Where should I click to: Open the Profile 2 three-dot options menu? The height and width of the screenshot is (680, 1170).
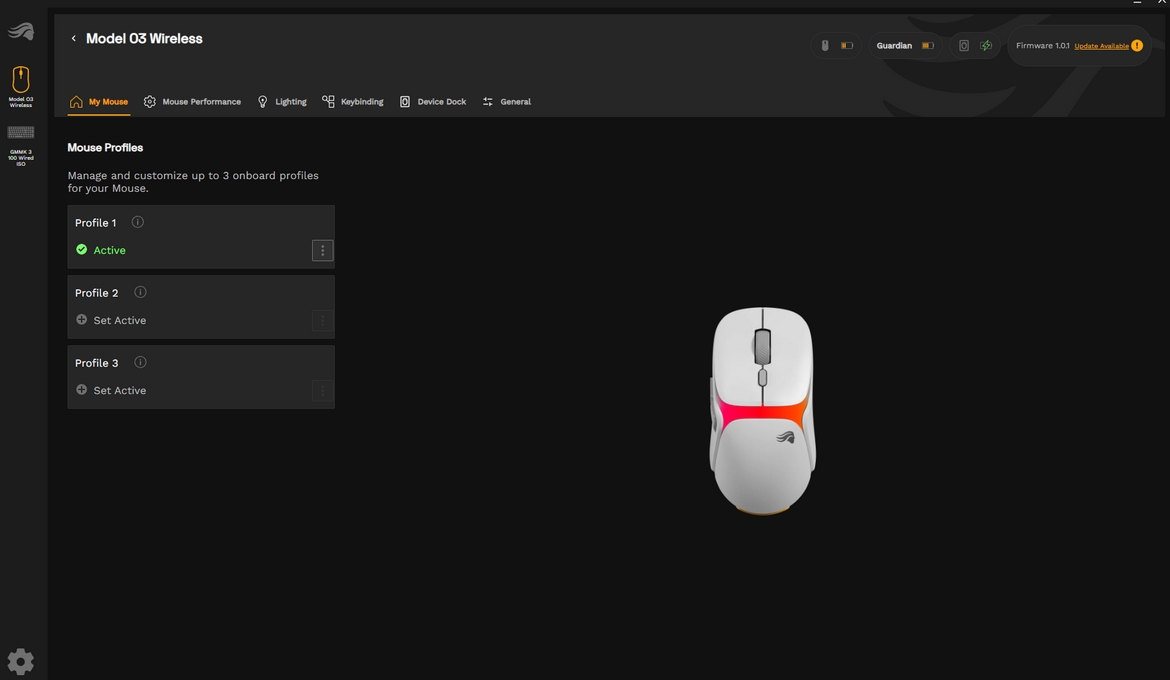pyautogui.click(x=322, y=321)
